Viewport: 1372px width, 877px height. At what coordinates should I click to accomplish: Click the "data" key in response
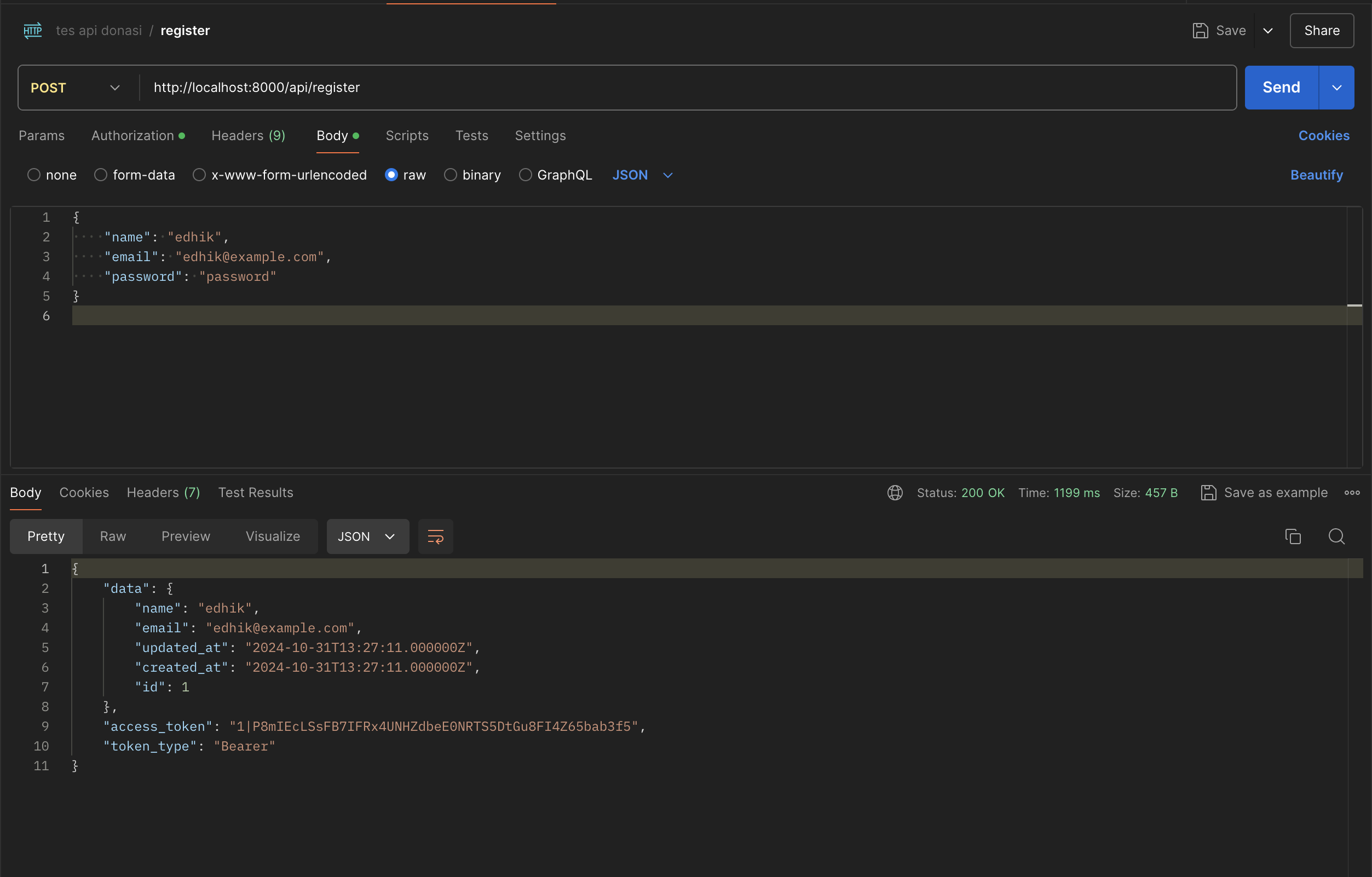(x=126, y=588)
